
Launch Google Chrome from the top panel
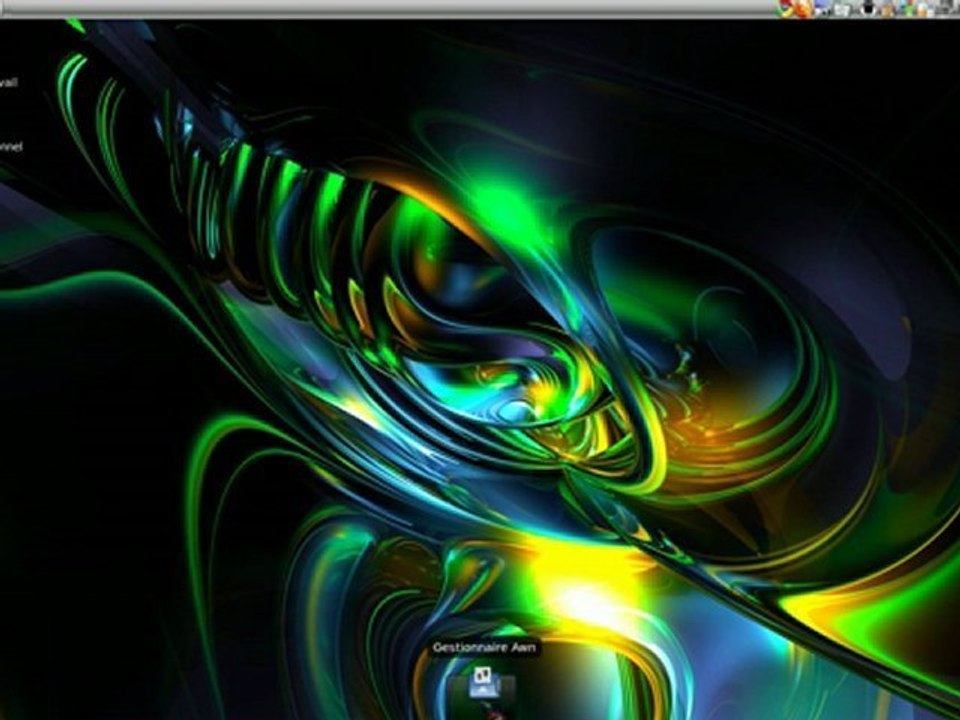click(785, 8)
